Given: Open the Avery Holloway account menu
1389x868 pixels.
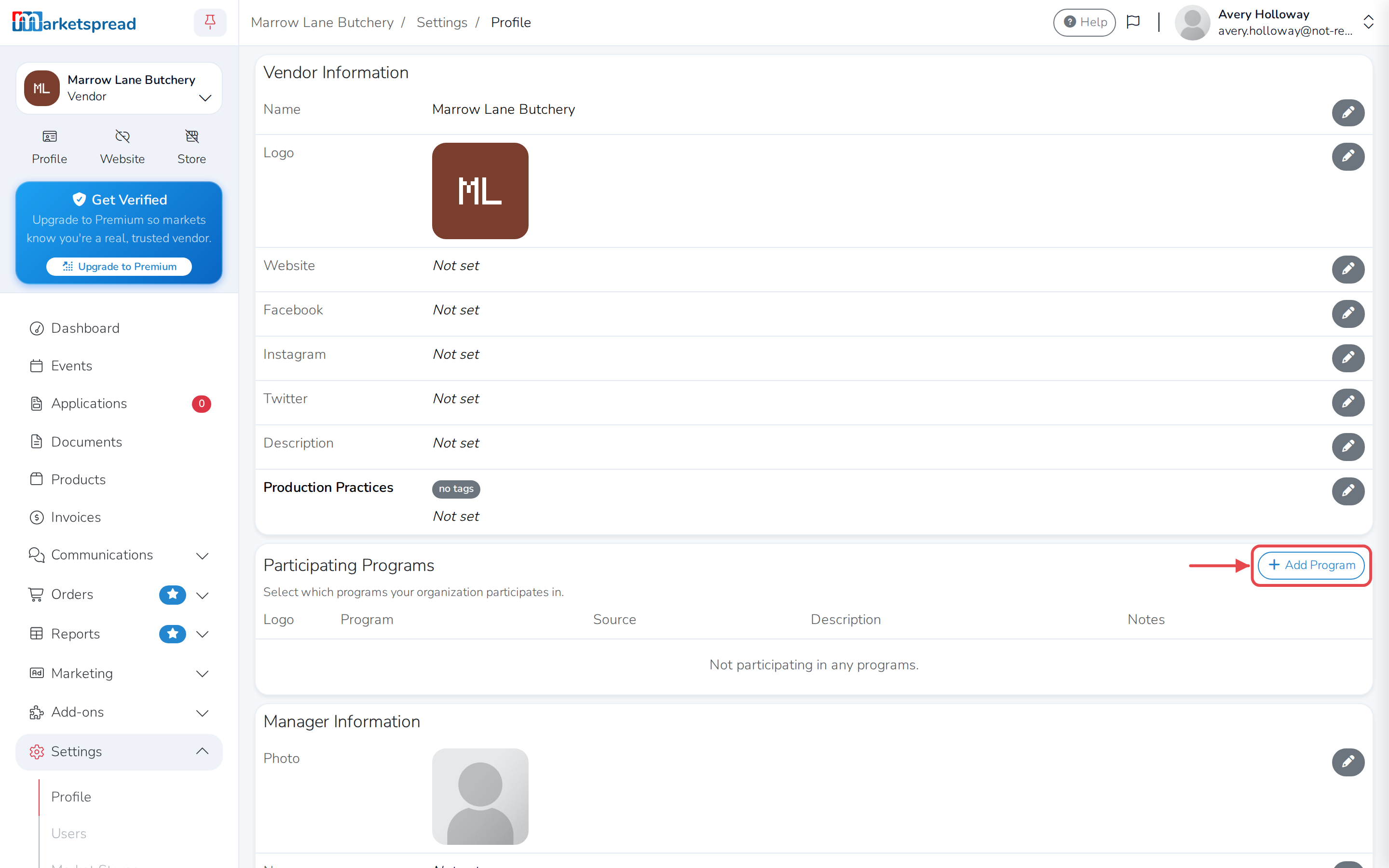Looking at the screenshot, I should point(1275,22).
